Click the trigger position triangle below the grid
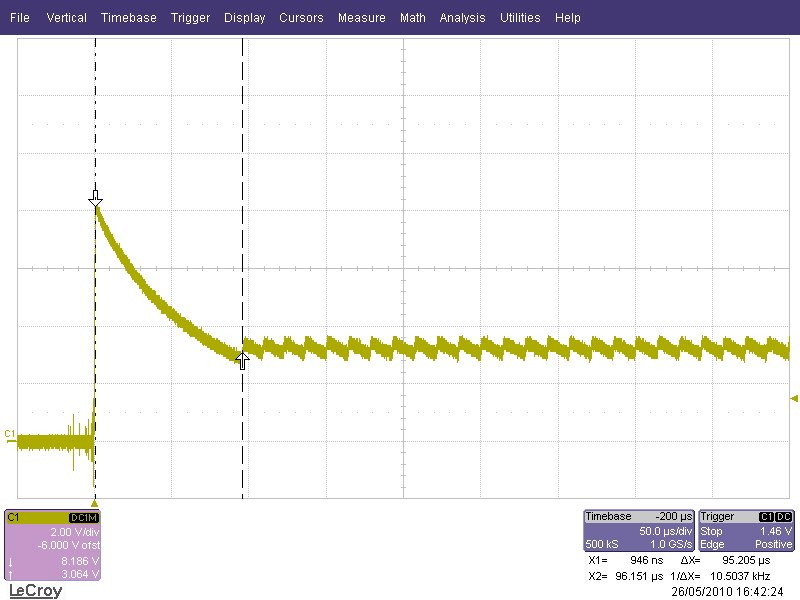800x600 pixels. (94, 504)
